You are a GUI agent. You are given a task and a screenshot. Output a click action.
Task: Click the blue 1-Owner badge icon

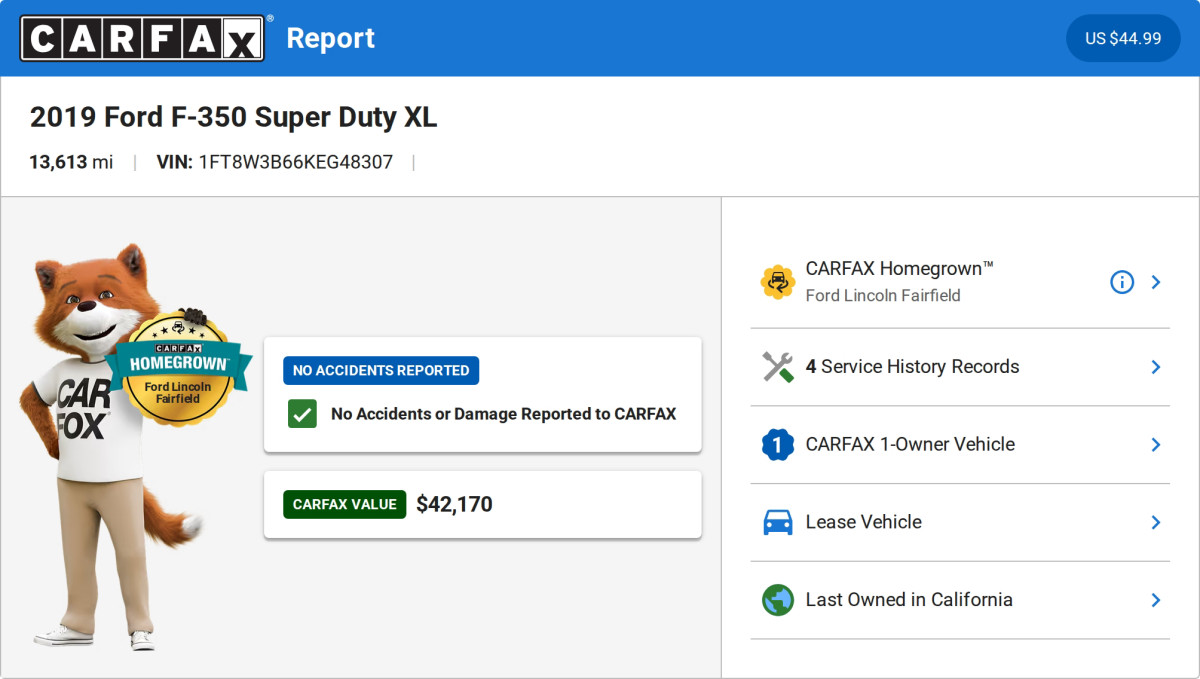pyautogui.click(x=777, y=445)
